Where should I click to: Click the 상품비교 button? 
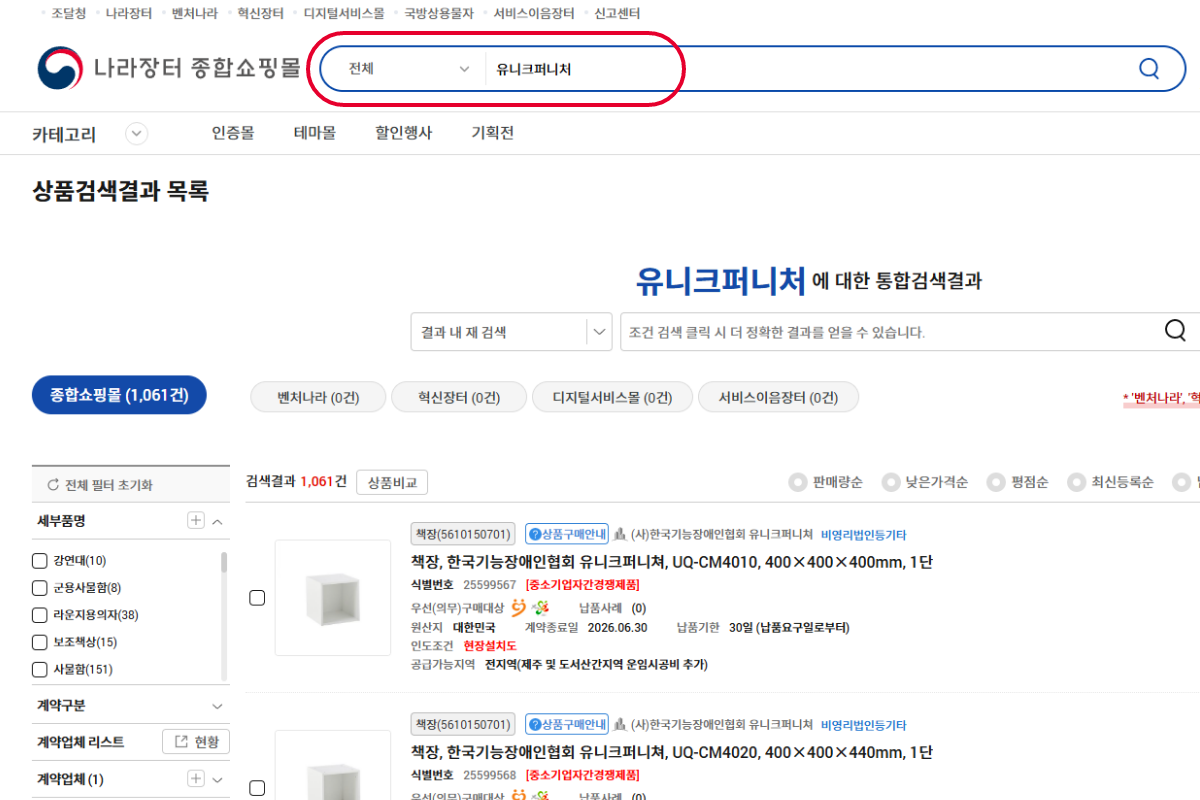point(392,482)
